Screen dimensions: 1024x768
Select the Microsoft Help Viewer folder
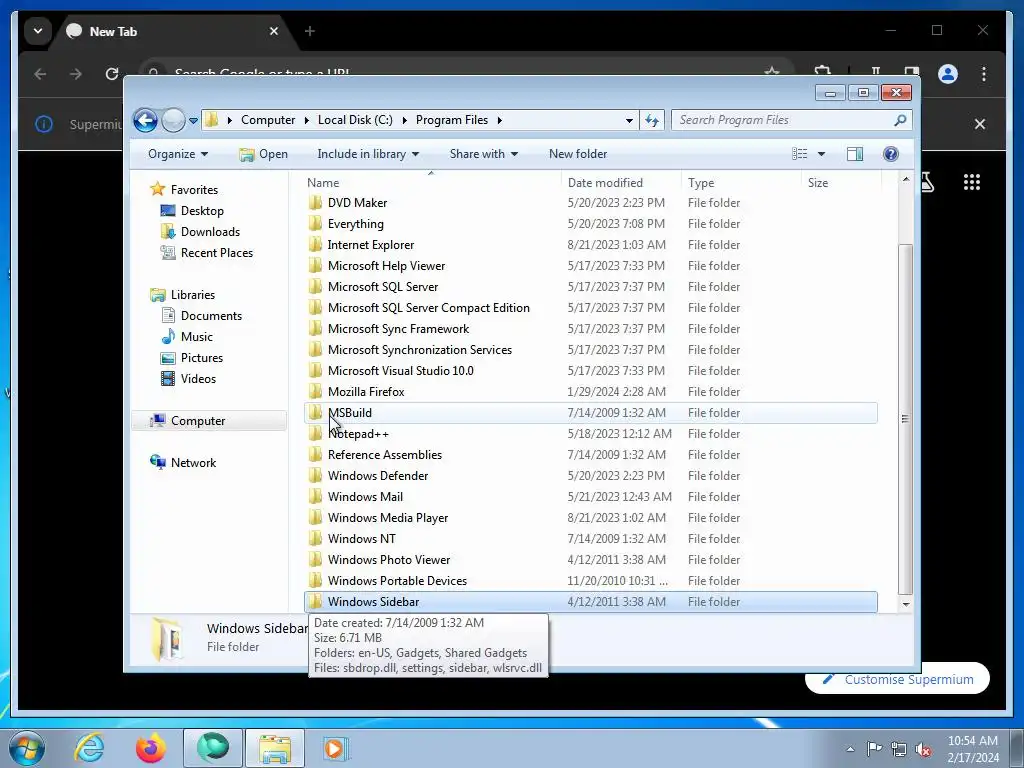pos(590,266)
